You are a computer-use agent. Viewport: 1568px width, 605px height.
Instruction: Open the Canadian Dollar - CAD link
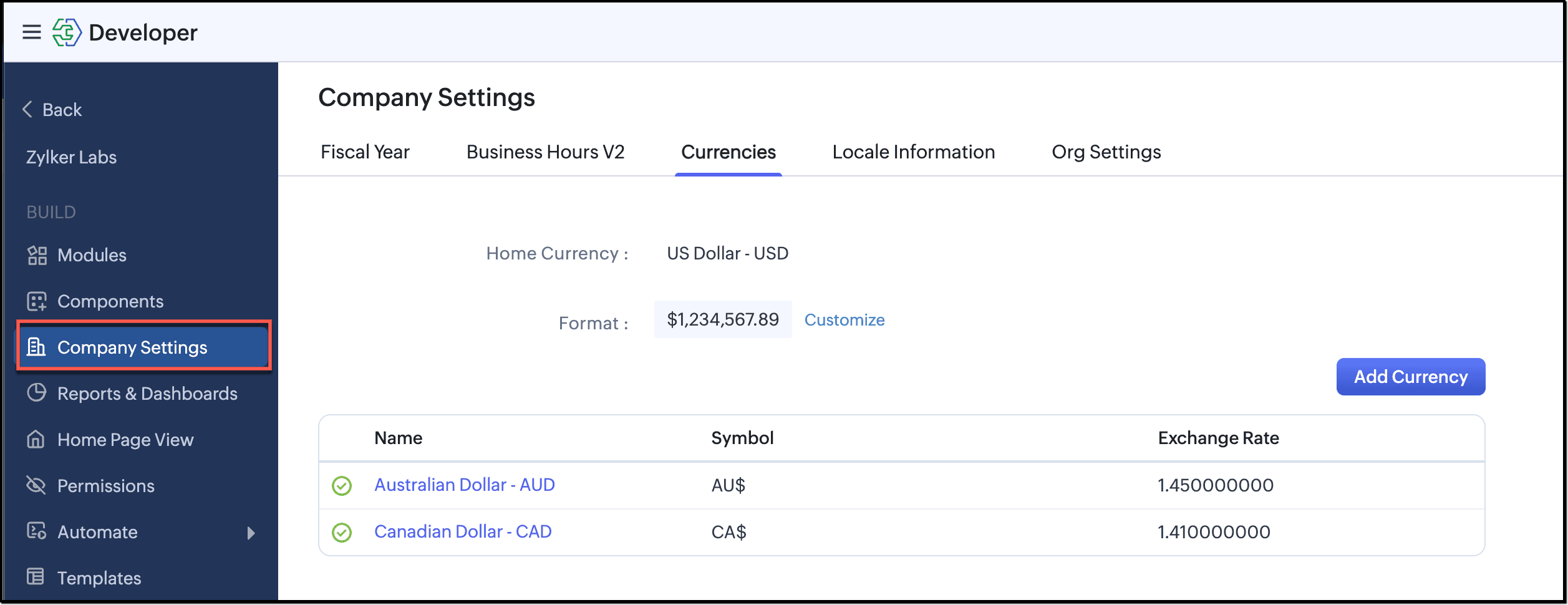point(463,531)
